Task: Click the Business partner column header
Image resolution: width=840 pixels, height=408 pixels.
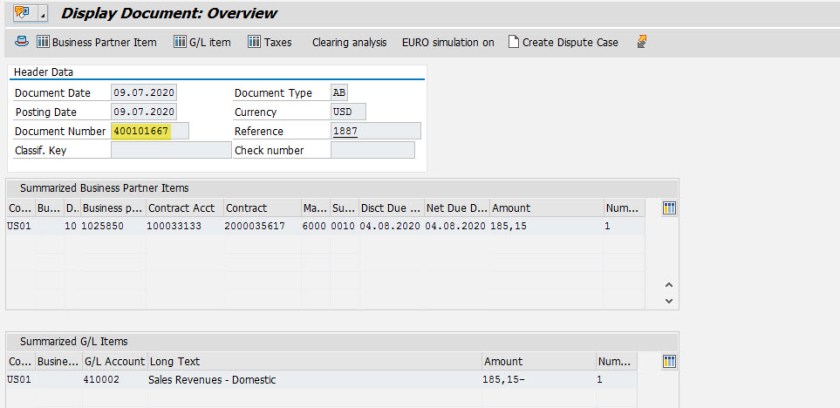Action: tap(112, 208)
